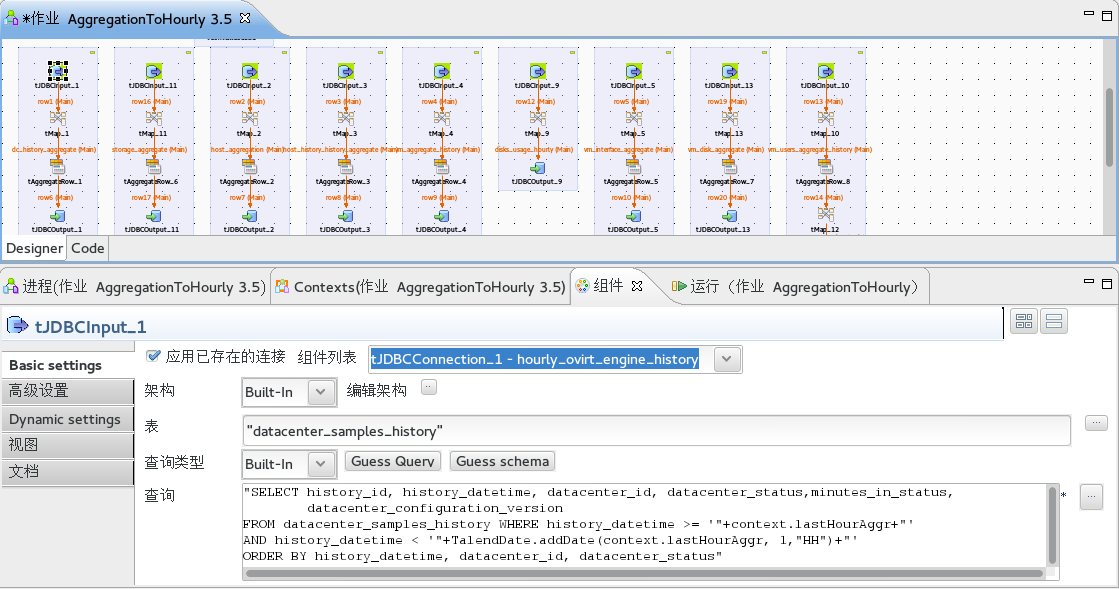Click the datacenter_samples_history table name field
Screen dimensions: 1119x589
point(655,430)
